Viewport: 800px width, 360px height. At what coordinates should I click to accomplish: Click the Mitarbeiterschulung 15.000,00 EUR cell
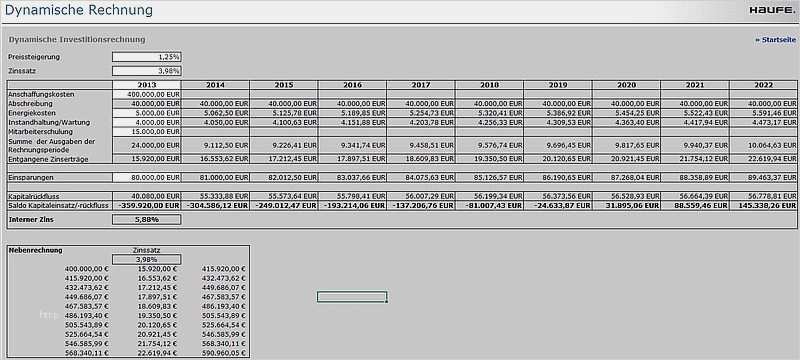coord(146,132)
